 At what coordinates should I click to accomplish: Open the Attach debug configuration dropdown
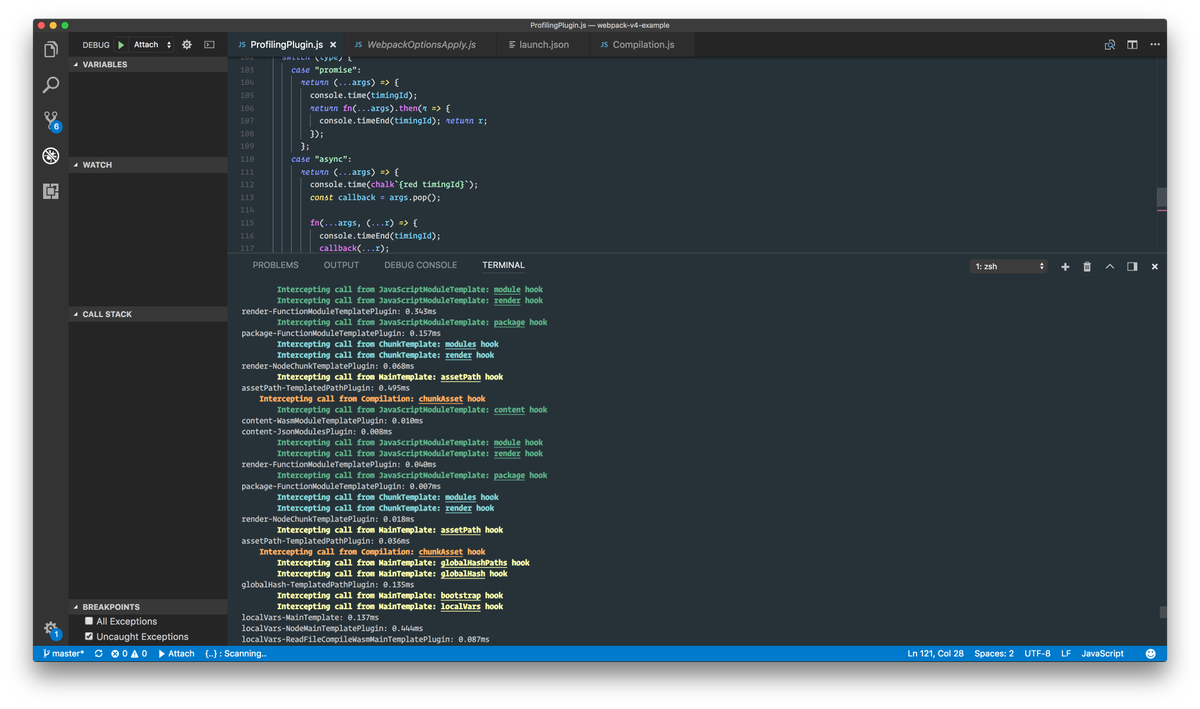(x=152, y=45)
